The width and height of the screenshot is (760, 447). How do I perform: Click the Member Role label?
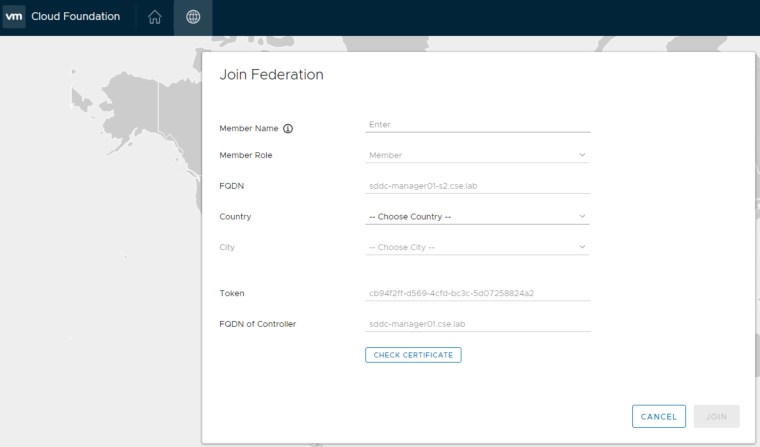(246, 155)
